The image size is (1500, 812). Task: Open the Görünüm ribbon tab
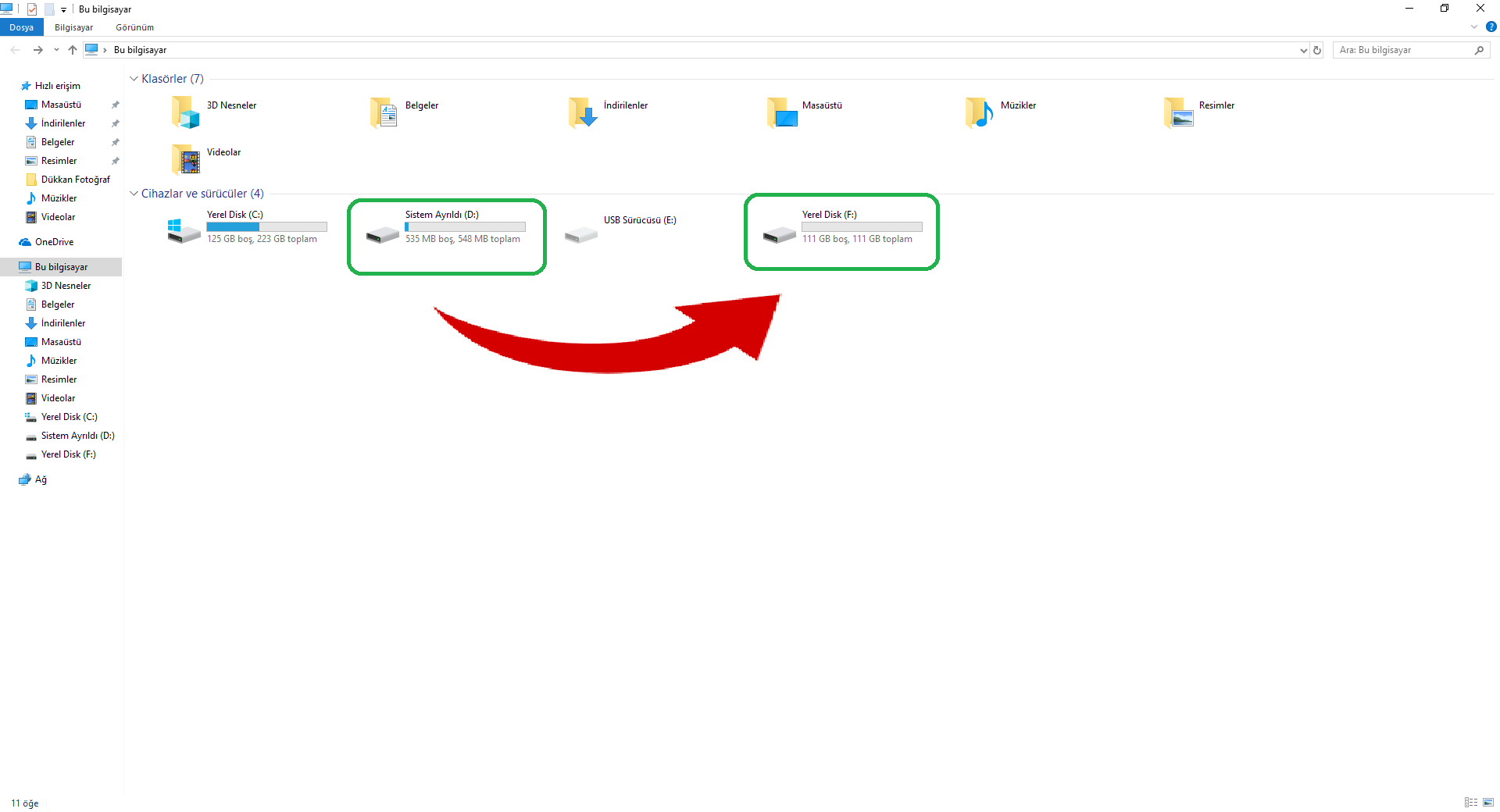pyautogui.click(x=134, y=27)
